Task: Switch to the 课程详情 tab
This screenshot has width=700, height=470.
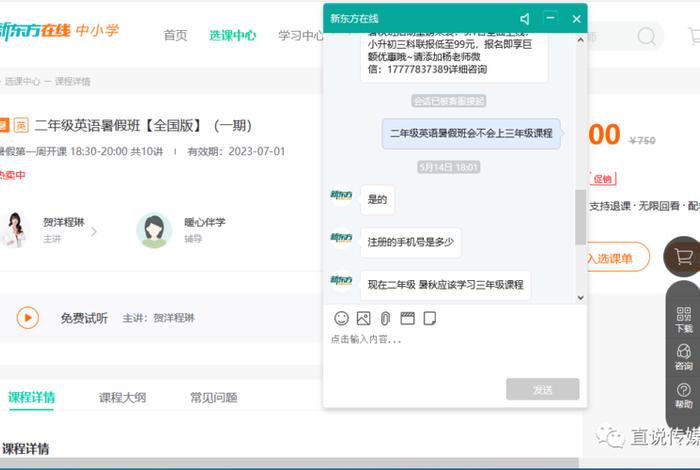Action: [31, 397]
